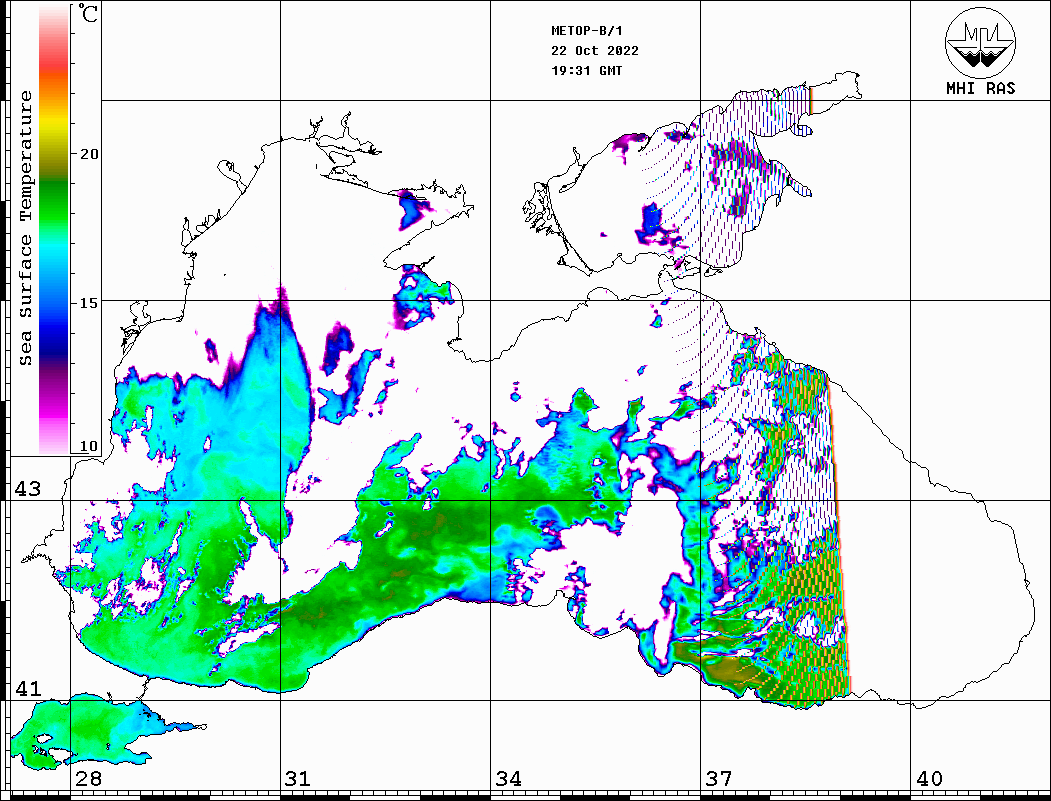Click the °C unit label above the scale
The width and height of the screenshot is (1051, 801).
point(89,15)
